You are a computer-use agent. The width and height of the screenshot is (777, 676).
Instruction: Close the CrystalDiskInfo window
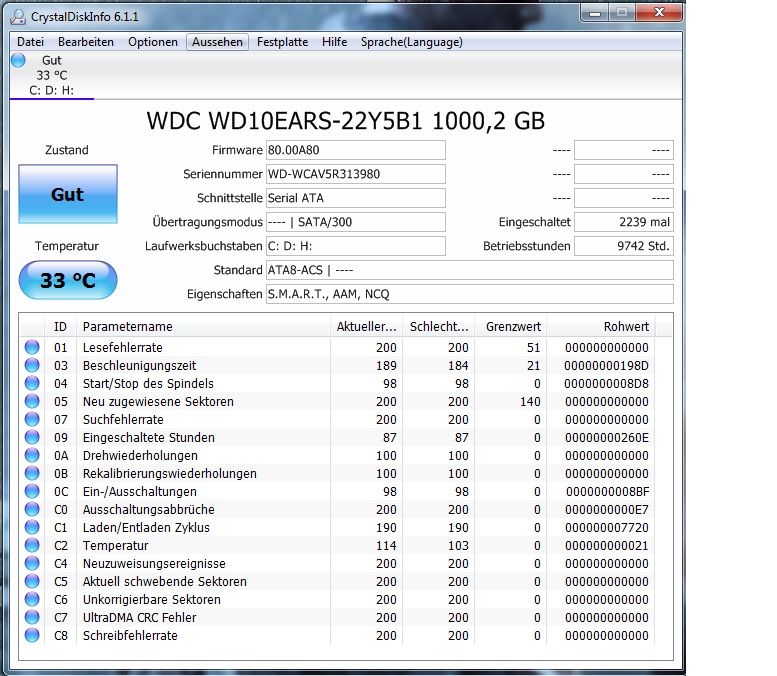659,13
